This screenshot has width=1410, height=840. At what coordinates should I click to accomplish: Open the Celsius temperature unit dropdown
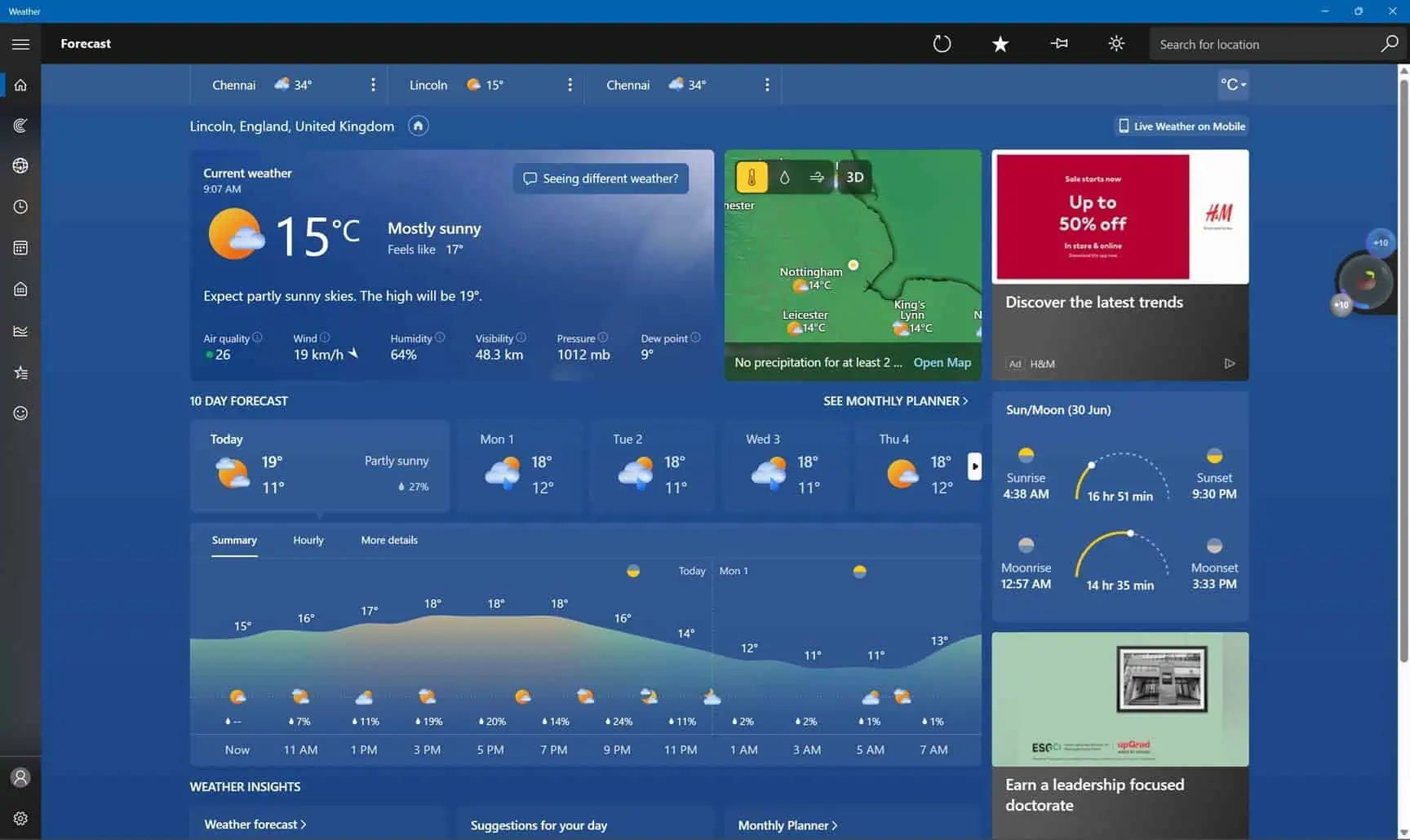click(1232, 84)
